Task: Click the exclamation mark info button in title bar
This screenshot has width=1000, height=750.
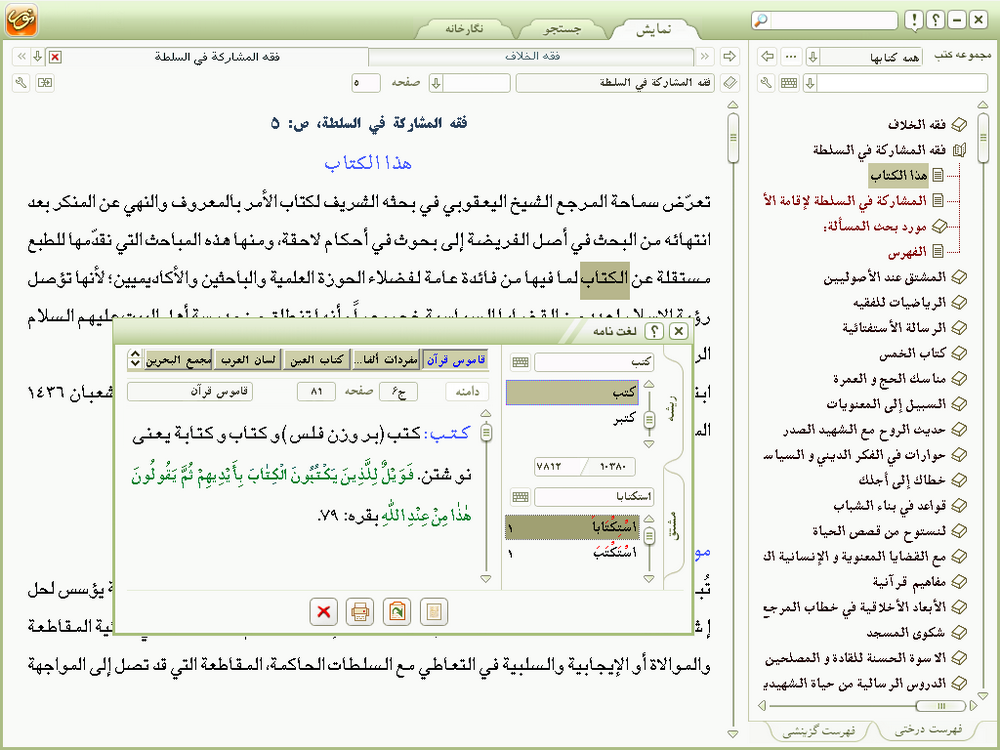Action: coord(914,20)
